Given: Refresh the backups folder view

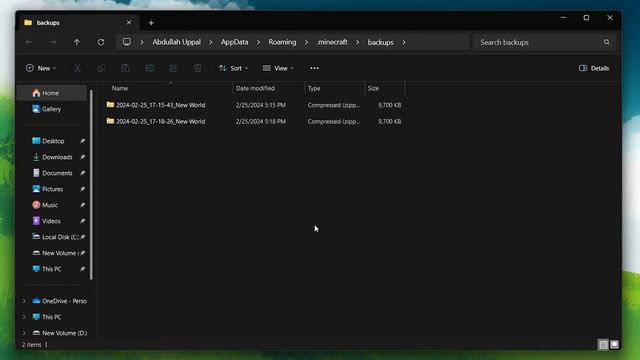Looking at the screenshot, I should click(101, 42).
